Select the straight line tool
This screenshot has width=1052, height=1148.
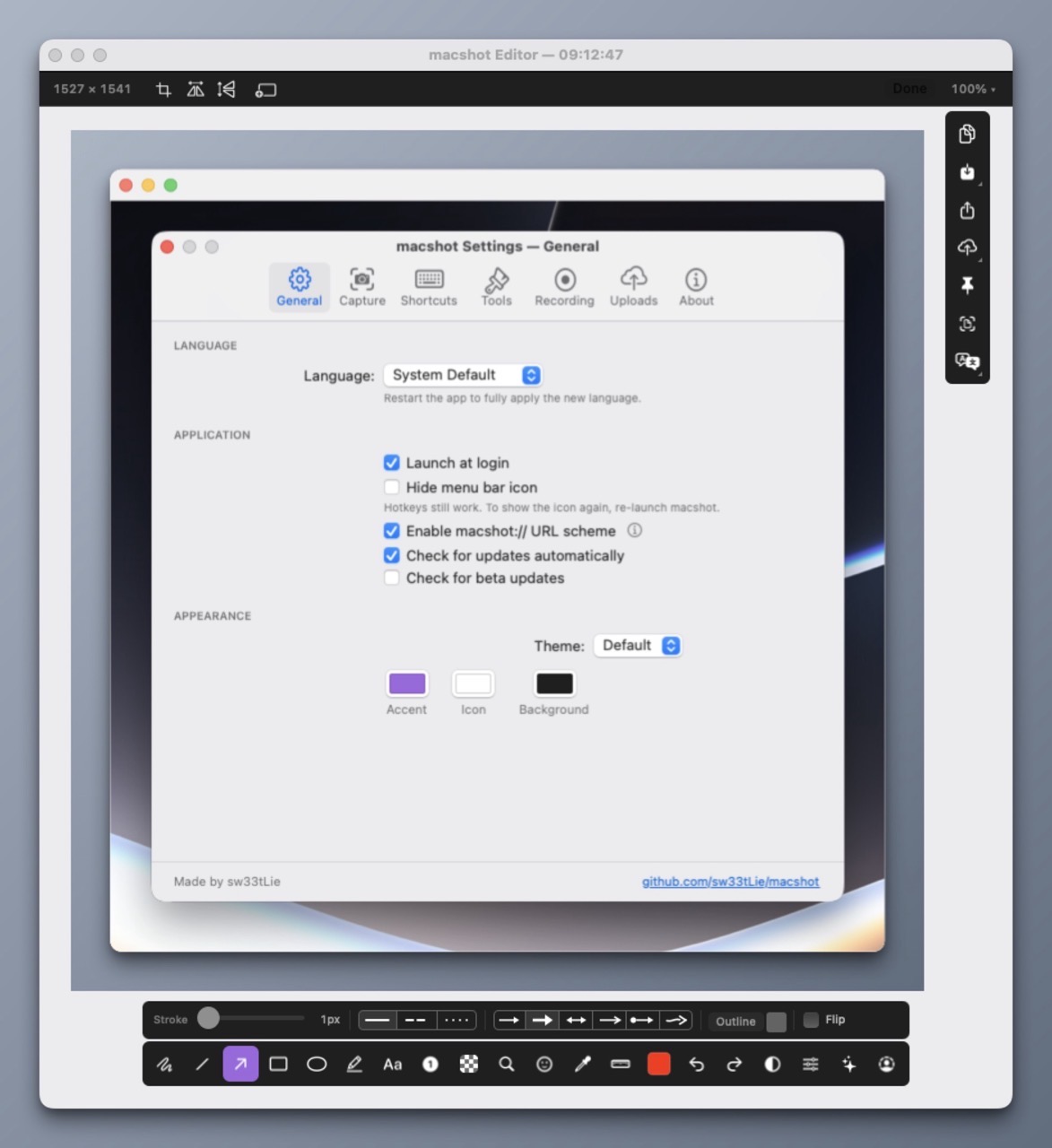pyautogui.click(x=203, y=1065)
